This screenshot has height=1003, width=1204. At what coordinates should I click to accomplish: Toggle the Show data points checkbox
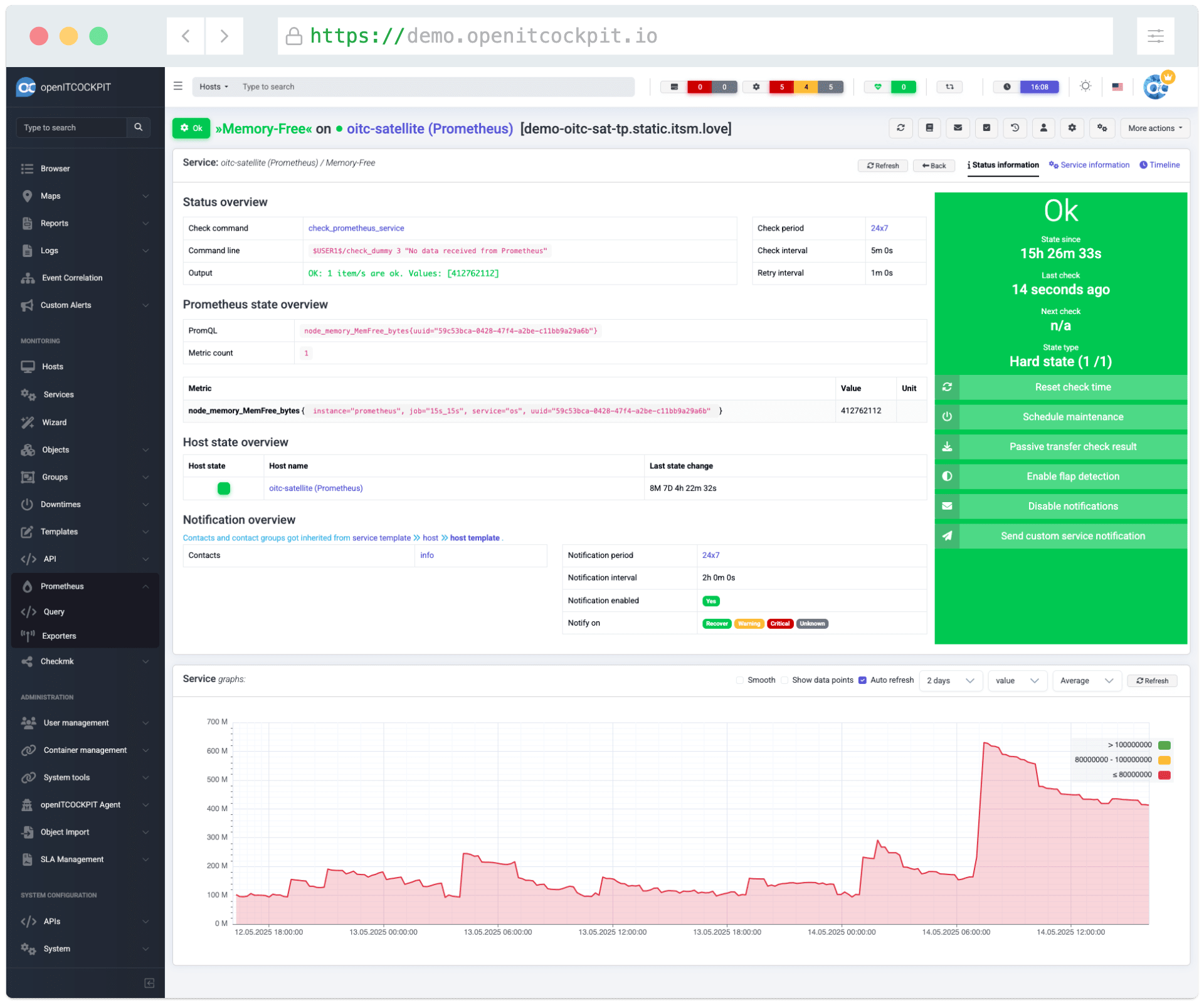click(784, 680)
